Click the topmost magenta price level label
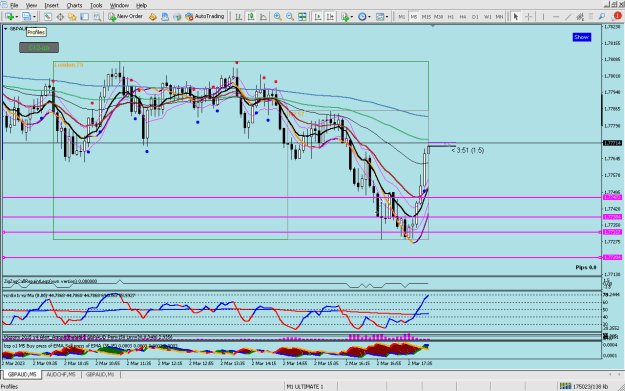The height and width of the screenshot is (391, 625). [613, 198]
